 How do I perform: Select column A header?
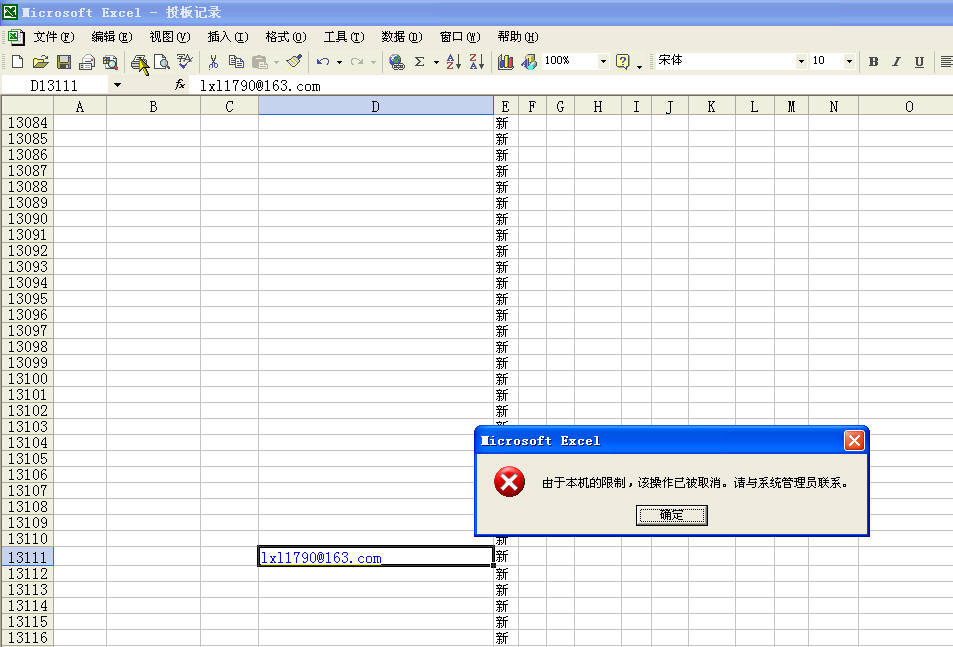click(80, 106)
